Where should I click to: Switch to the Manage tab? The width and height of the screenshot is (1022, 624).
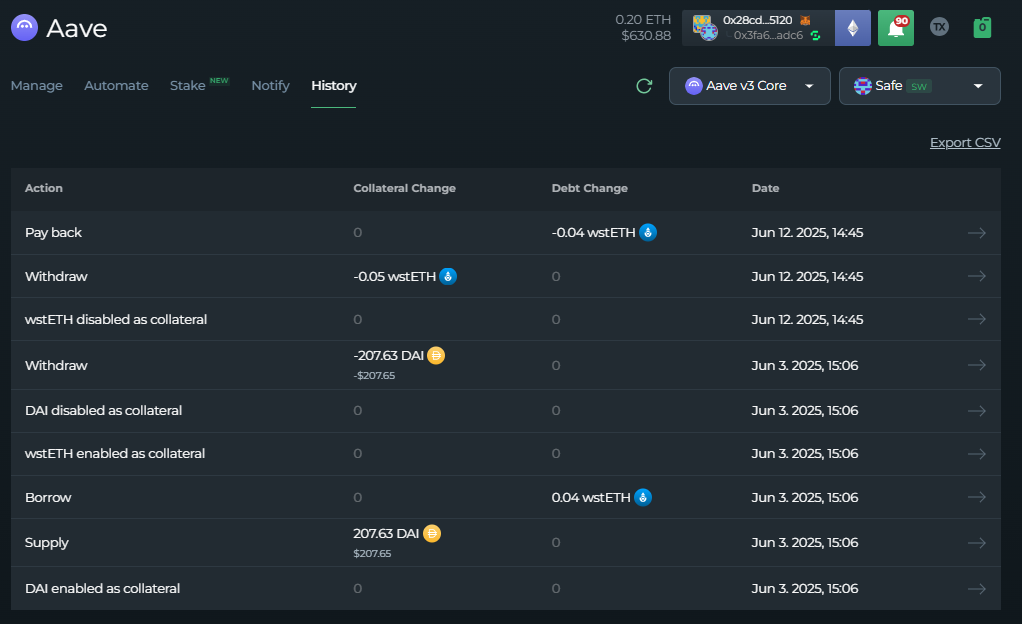pos(37,86)
